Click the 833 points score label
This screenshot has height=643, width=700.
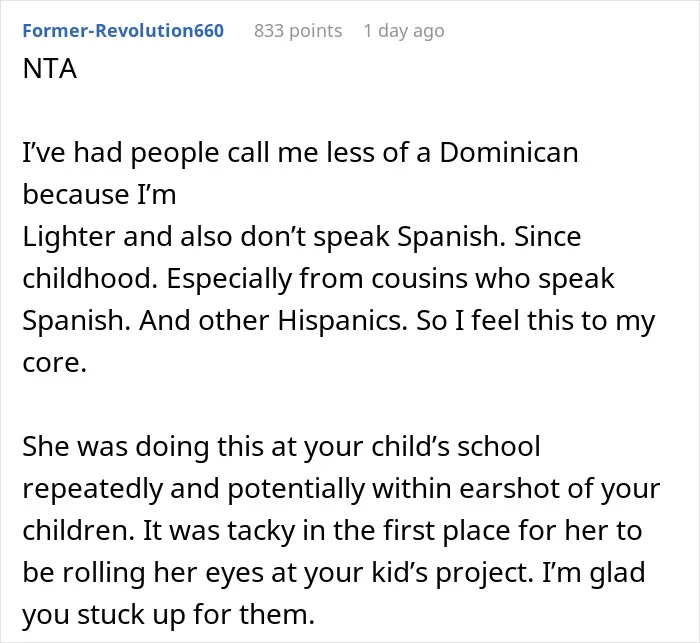[x=298, y=31]
